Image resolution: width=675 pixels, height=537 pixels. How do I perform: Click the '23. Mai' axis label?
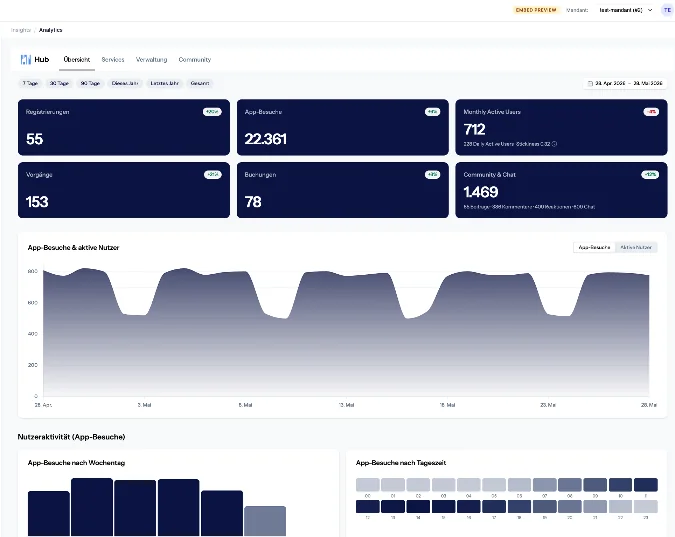548,405
